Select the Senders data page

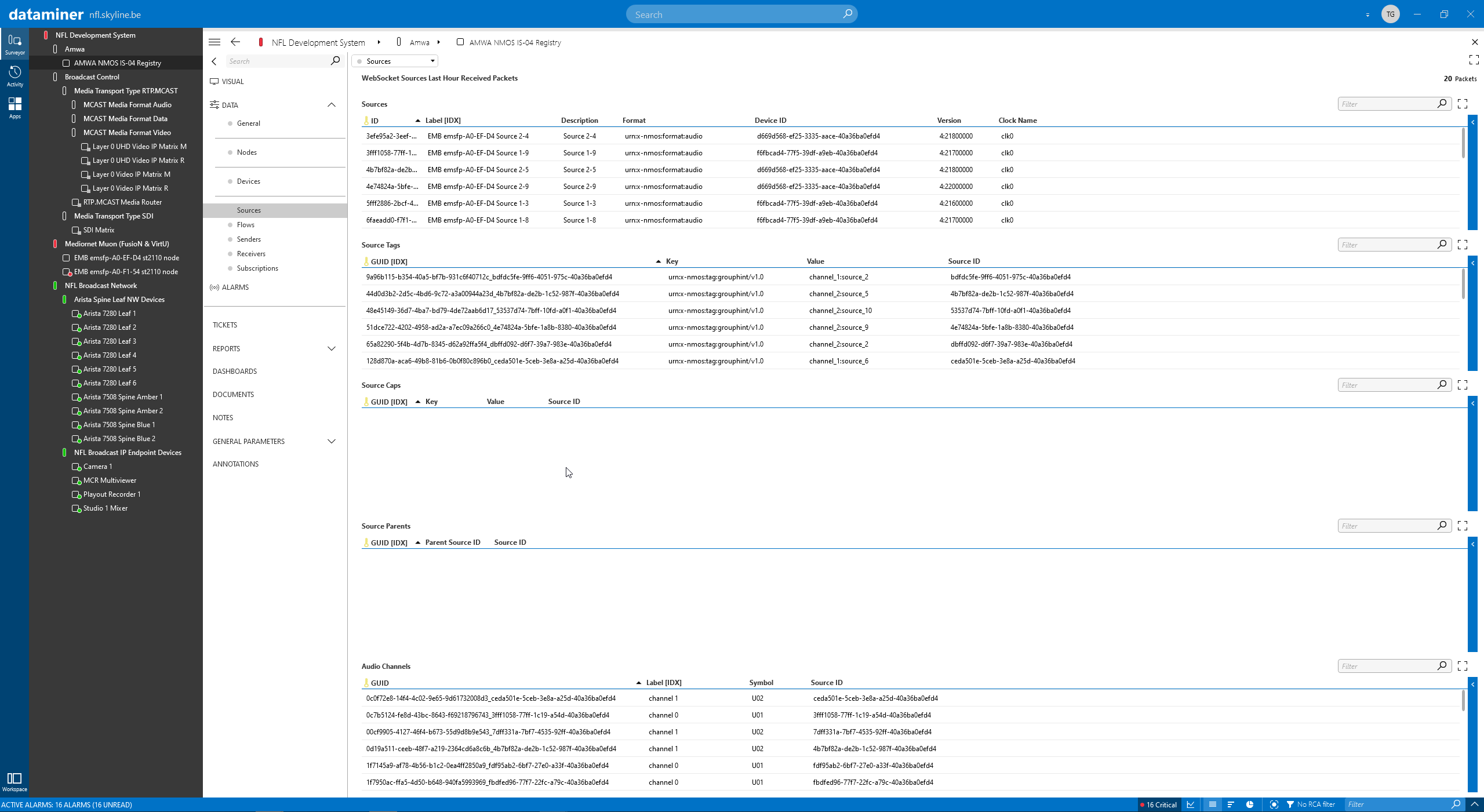coord(248,239)
